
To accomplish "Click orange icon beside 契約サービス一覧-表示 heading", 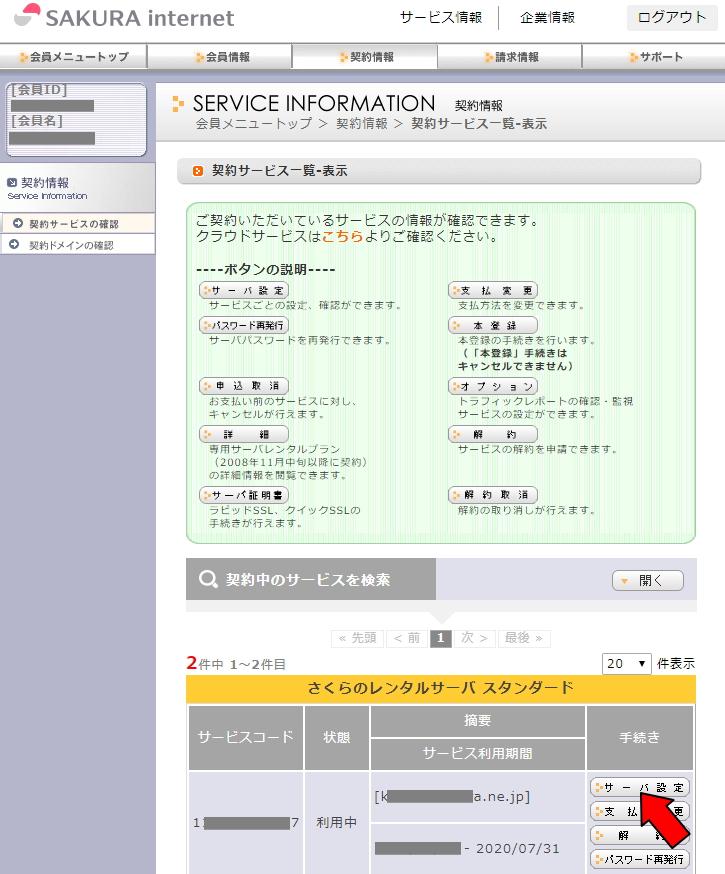I will point(197,171).
